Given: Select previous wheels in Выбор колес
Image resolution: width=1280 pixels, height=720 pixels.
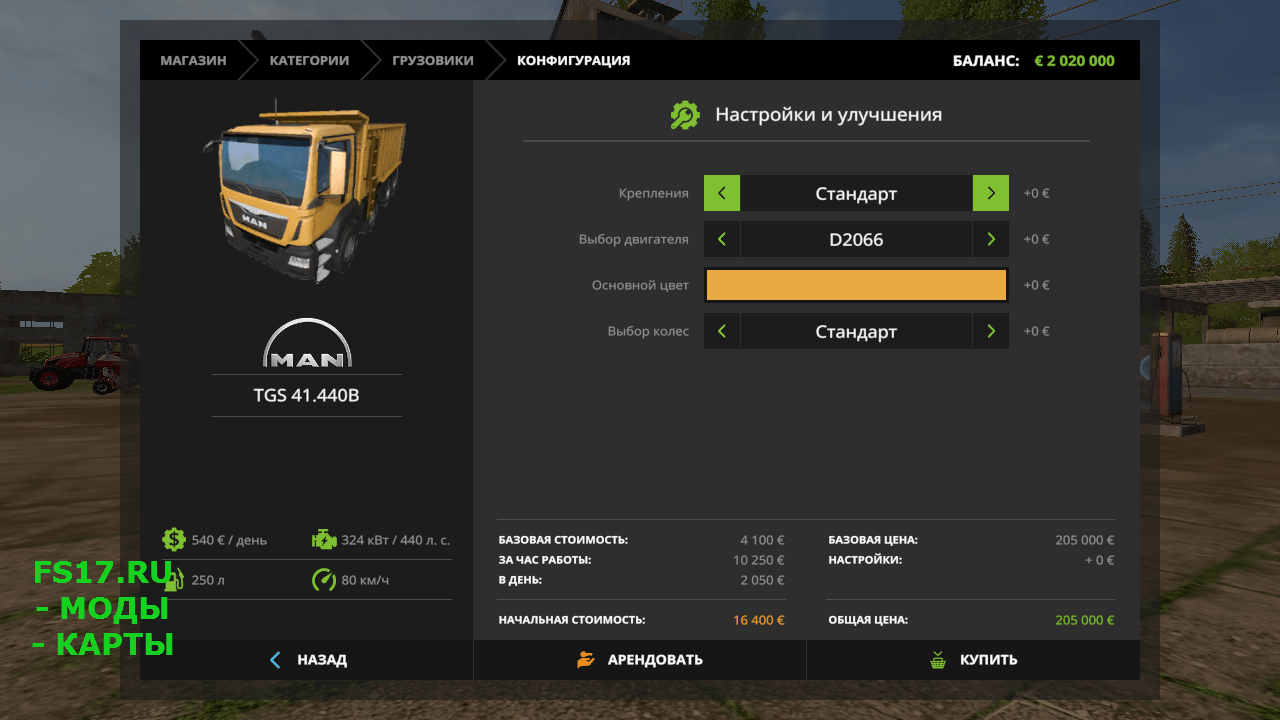Looking at the screenshot, I should click(x=722, y=331).
